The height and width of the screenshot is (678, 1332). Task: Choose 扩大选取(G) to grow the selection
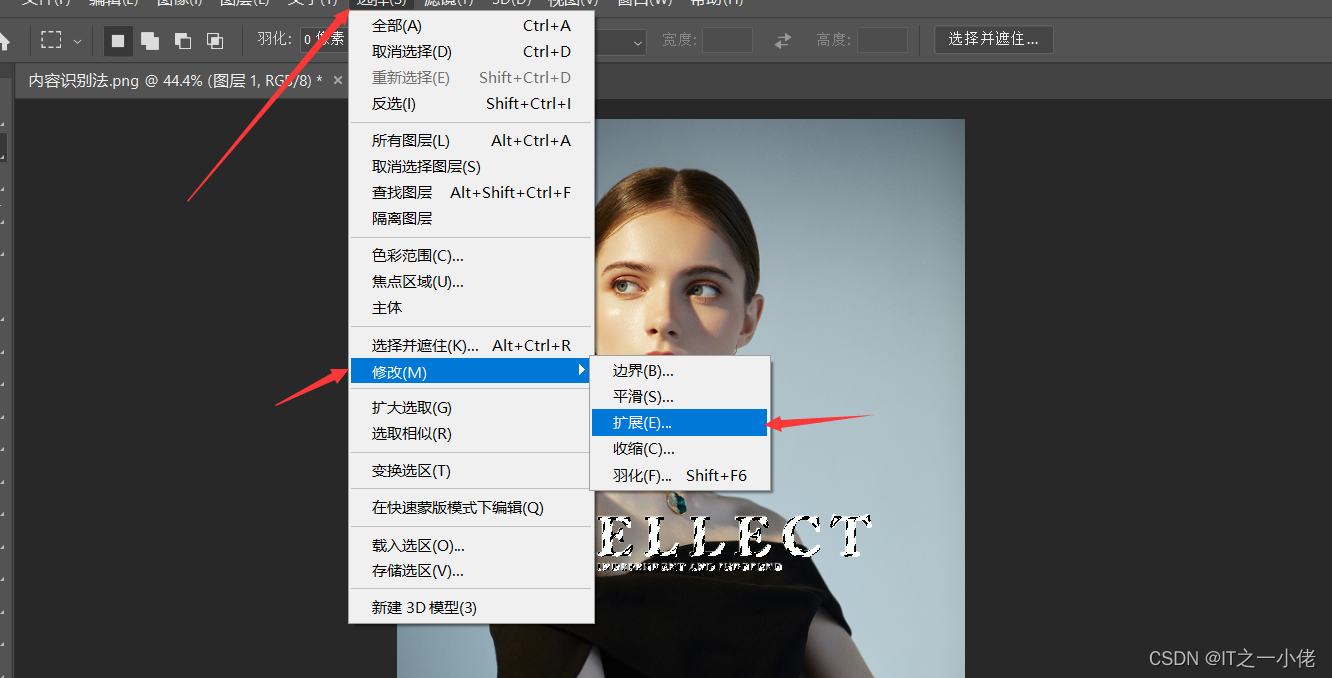point(471,408)
